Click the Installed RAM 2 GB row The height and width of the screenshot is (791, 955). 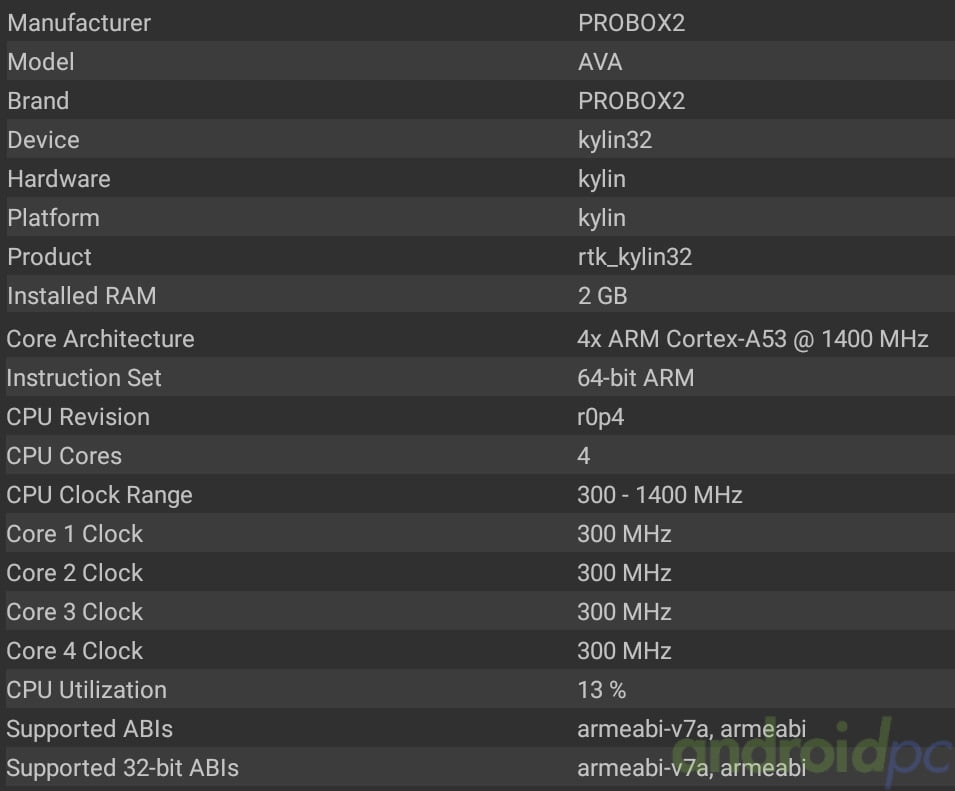tap(480, 295)
